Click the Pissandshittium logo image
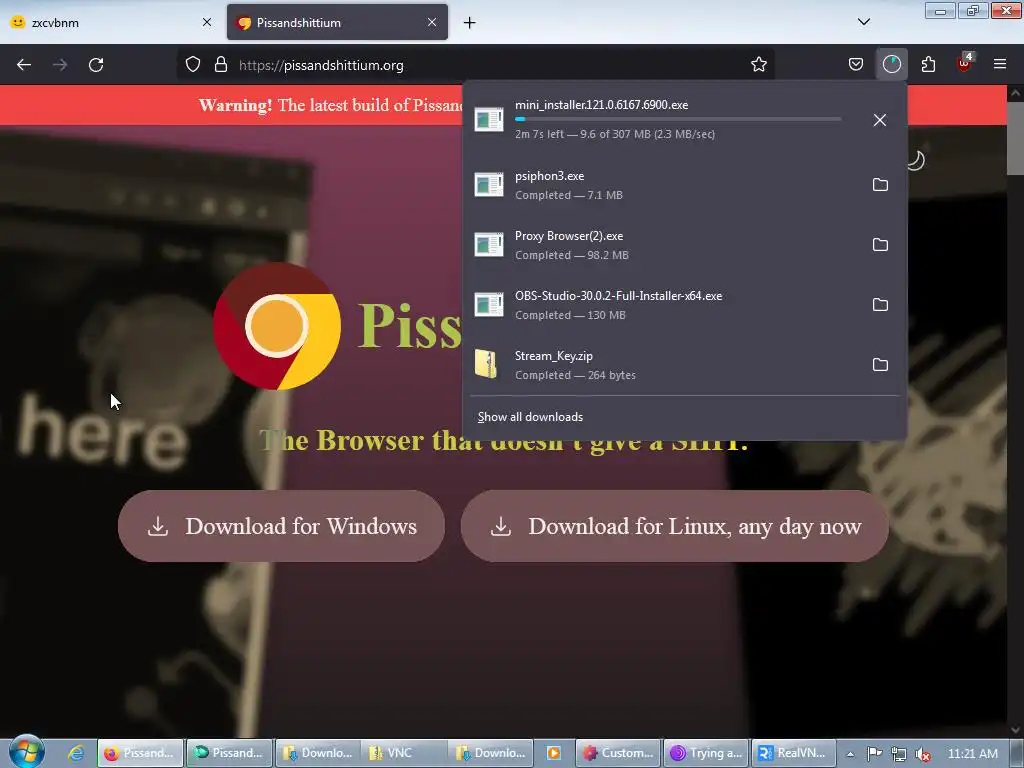The width and height of the screenshot is (1024, 768). tap(277, 326)
